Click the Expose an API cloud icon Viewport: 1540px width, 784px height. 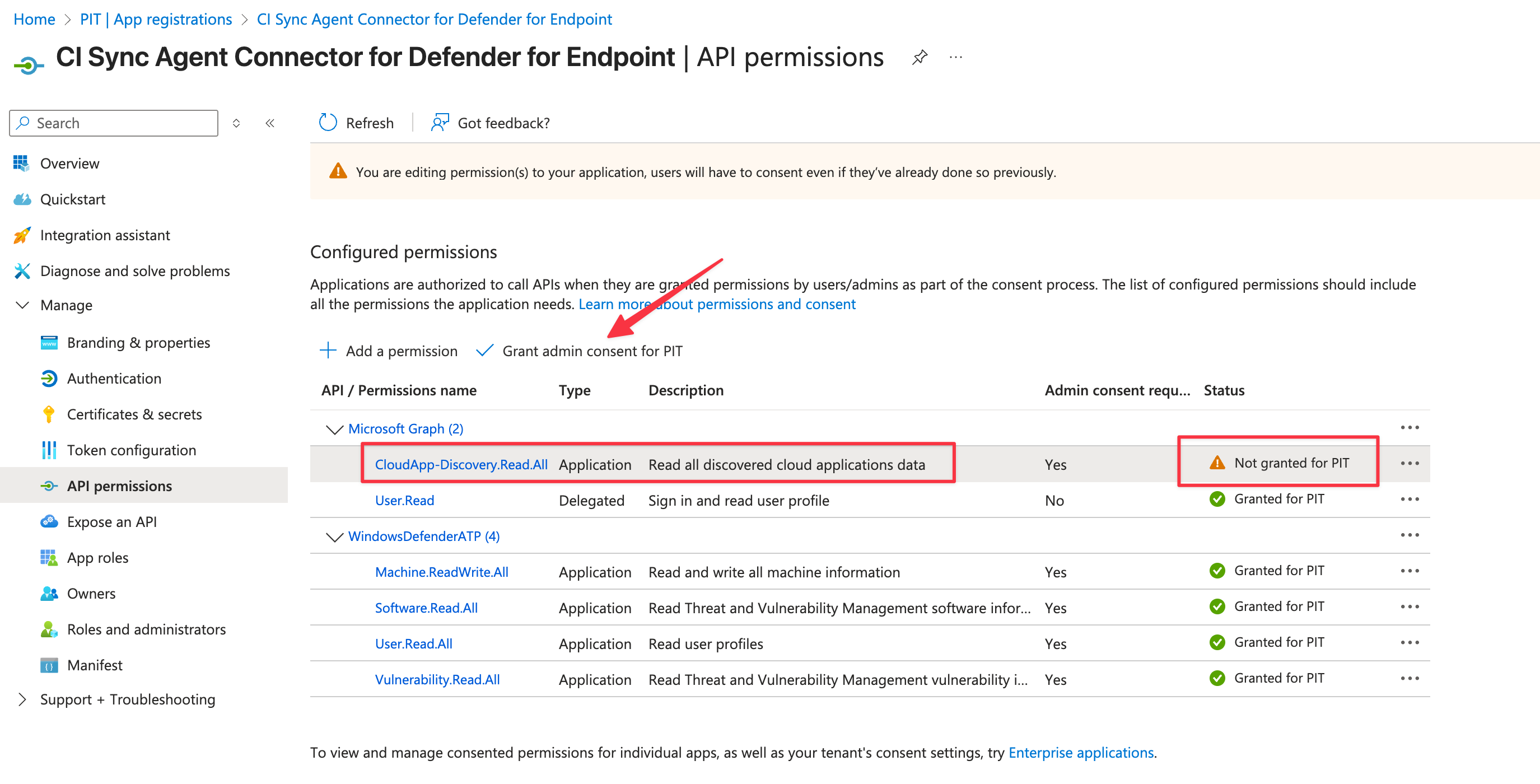[49, 521]
